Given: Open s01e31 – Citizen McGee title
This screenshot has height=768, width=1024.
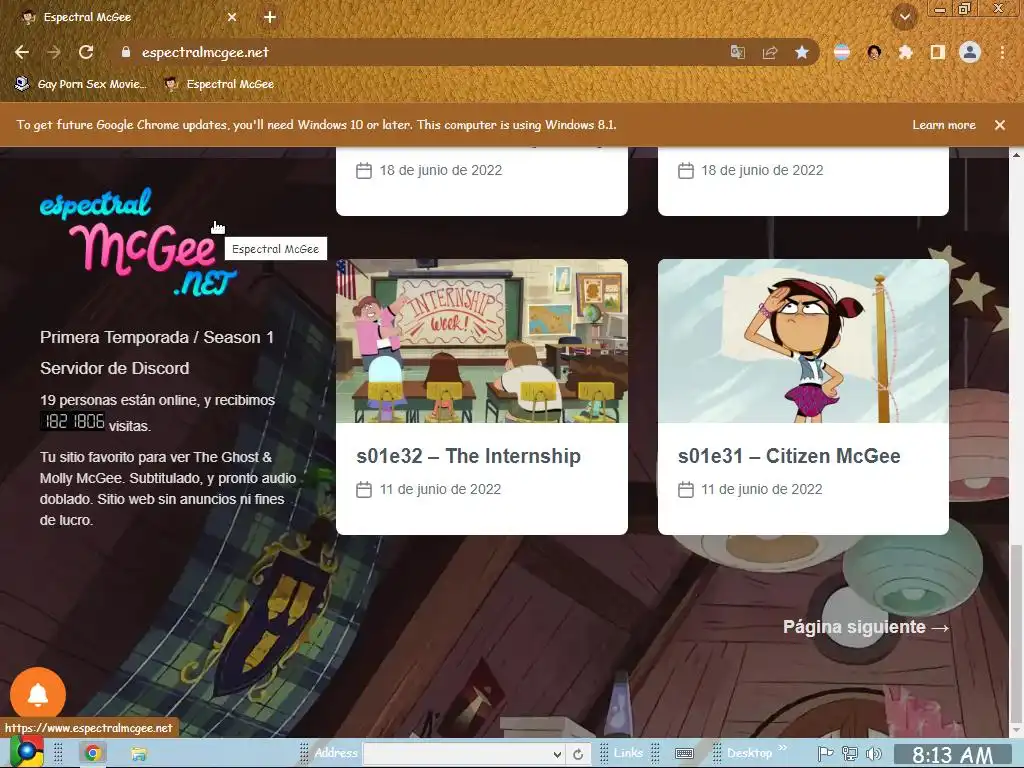Looking at the screenshot, I should pos(789,456).
